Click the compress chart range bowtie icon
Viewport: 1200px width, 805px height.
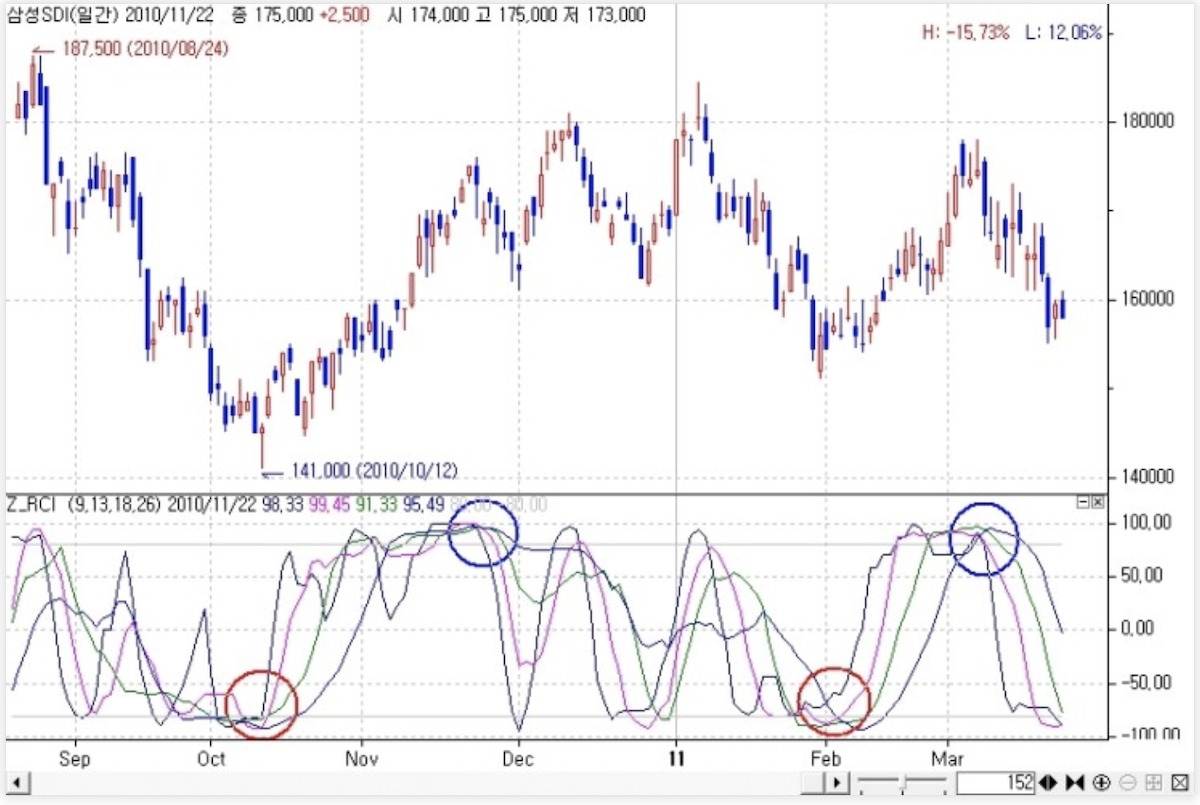coord(1075,782)
